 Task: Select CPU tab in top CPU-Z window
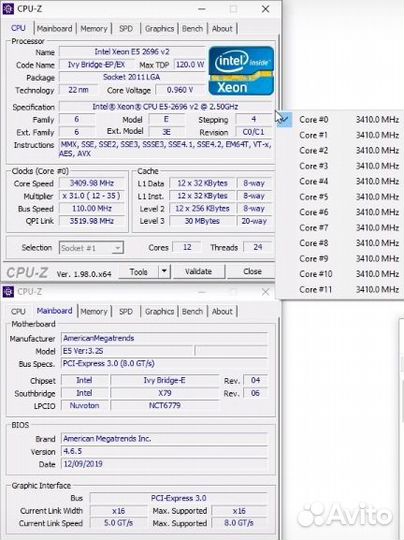coord(18,28)
